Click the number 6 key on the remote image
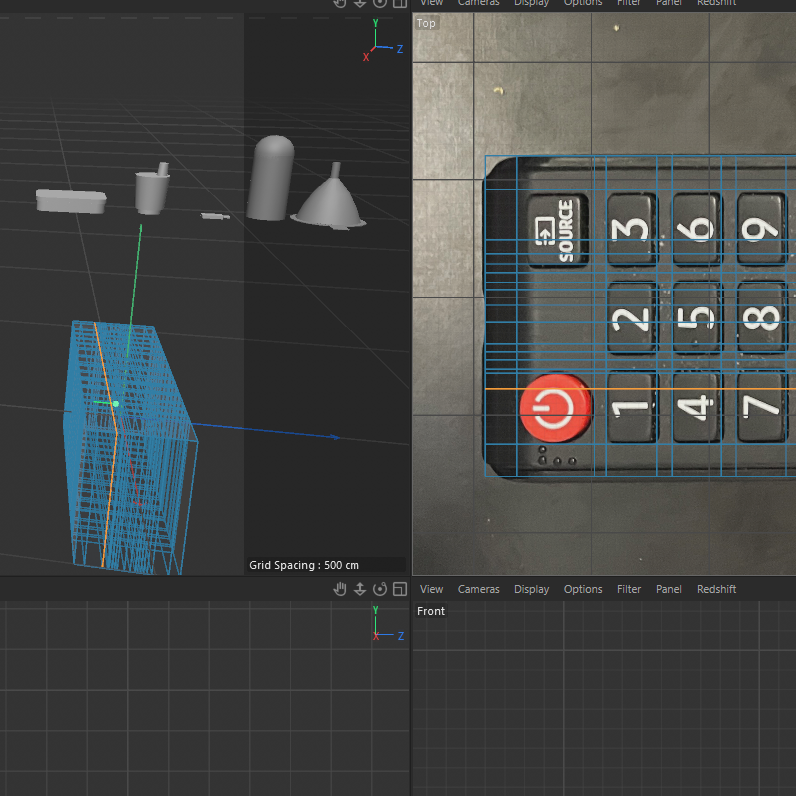 (696, 228)
